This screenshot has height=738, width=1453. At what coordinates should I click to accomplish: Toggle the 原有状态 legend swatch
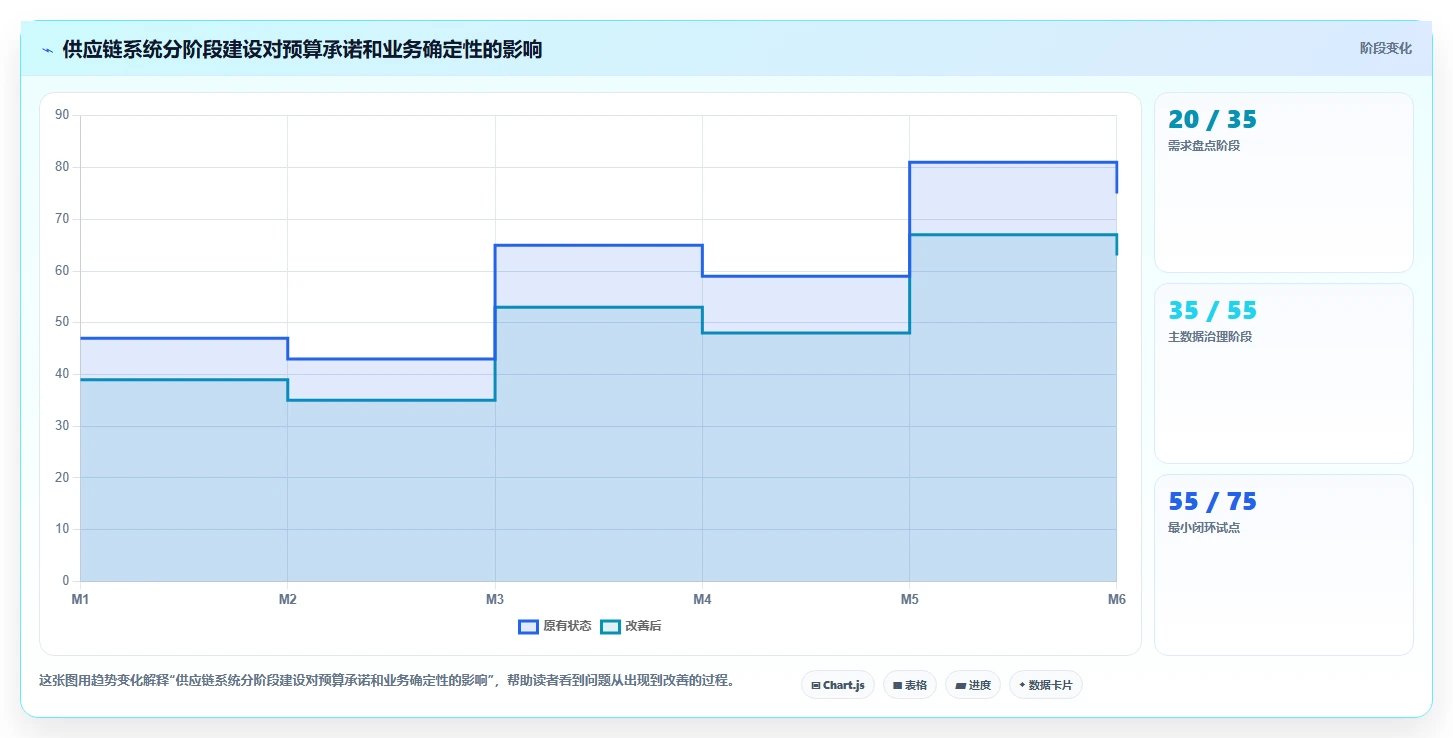528,626
